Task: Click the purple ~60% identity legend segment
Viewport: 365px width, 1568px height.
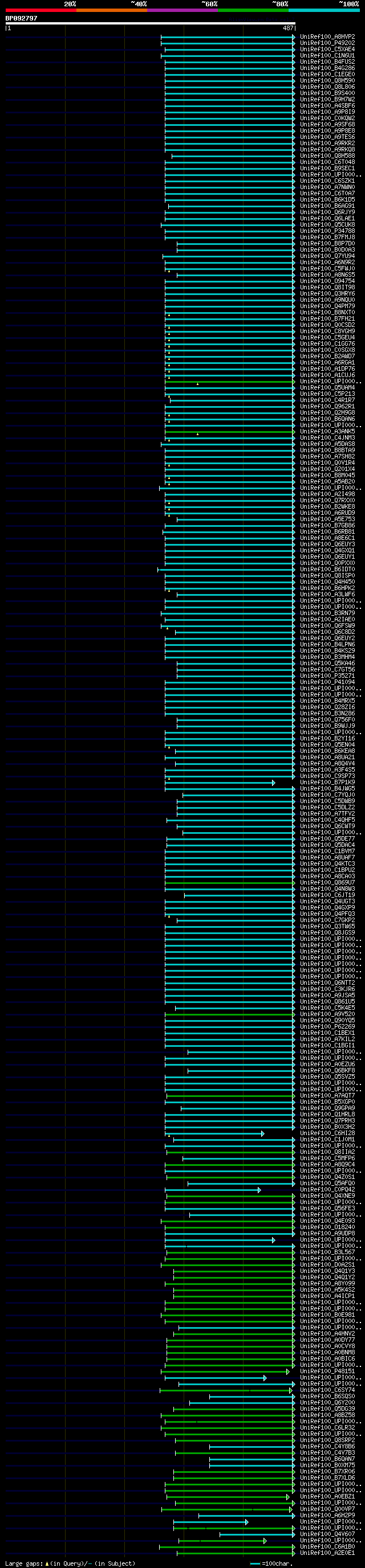Action: [x=182, y=10]
